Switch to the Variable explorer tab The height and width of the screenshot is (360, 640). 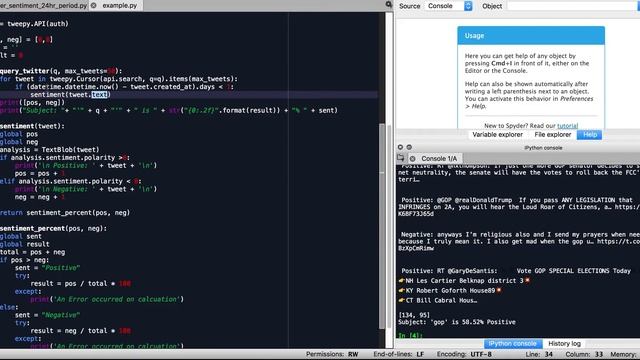click(x=497, y=135)
